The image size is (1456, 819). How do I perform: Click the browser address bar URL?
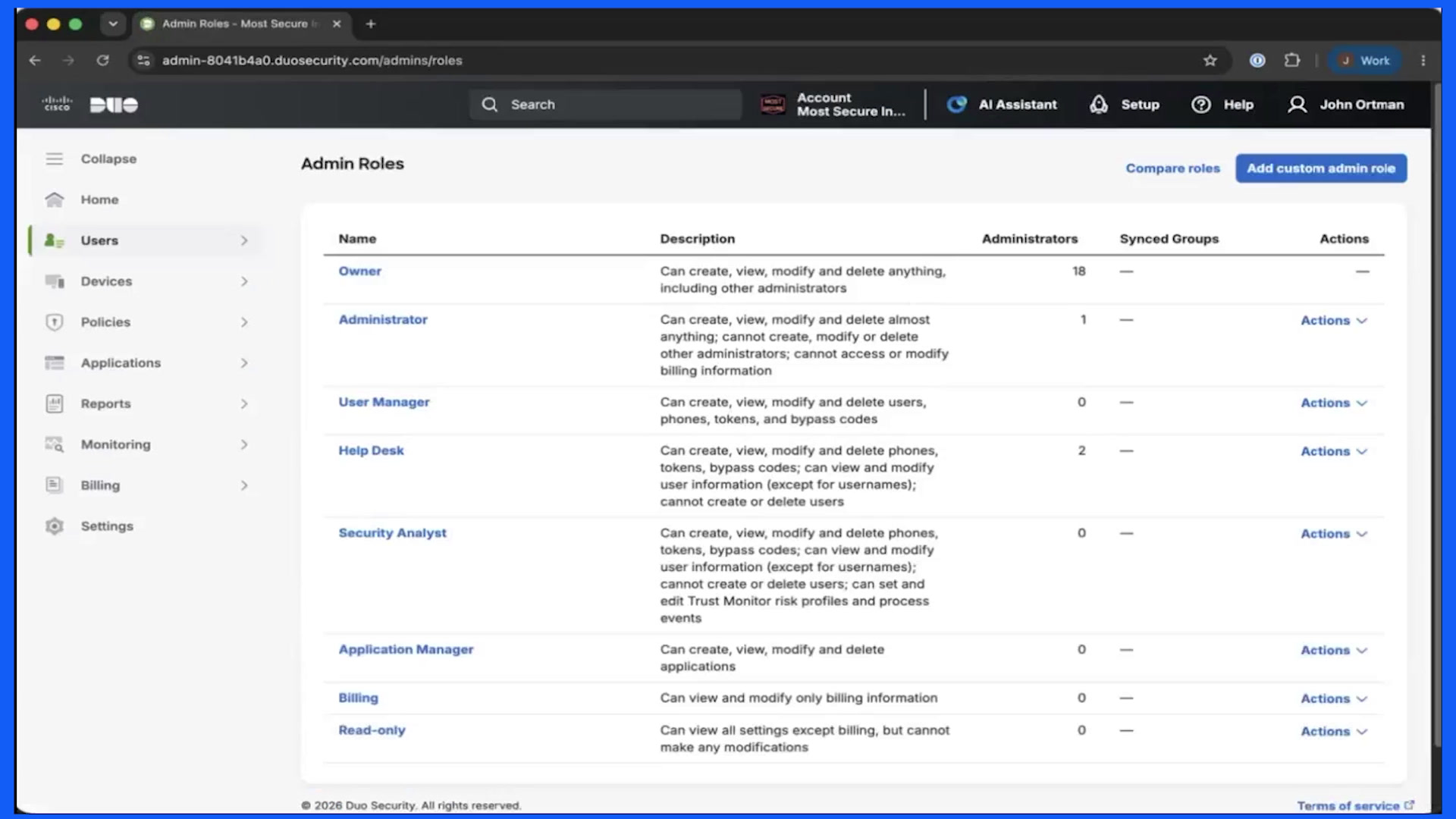pyautogui.click(x=312, y=61)
